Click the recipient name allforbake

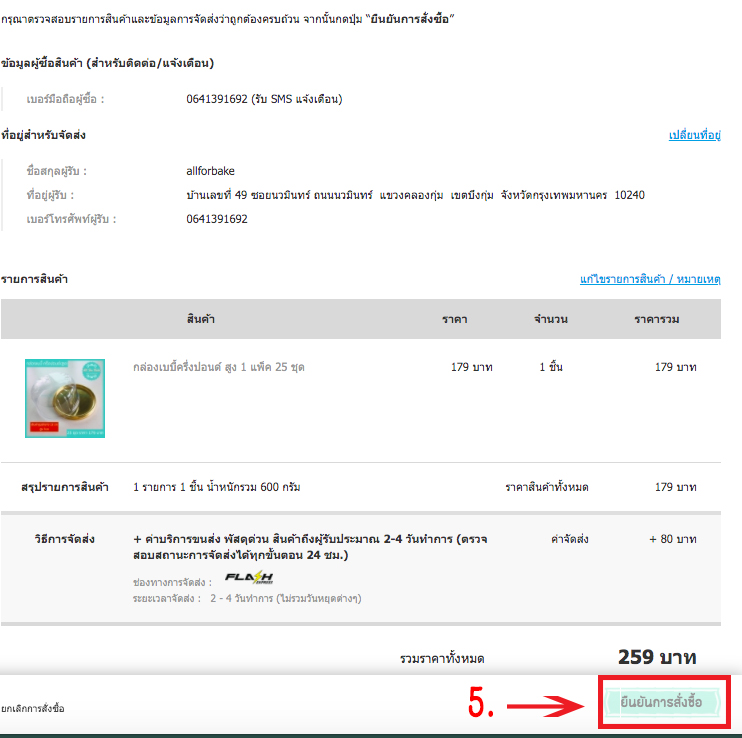(x=210, y=171)
